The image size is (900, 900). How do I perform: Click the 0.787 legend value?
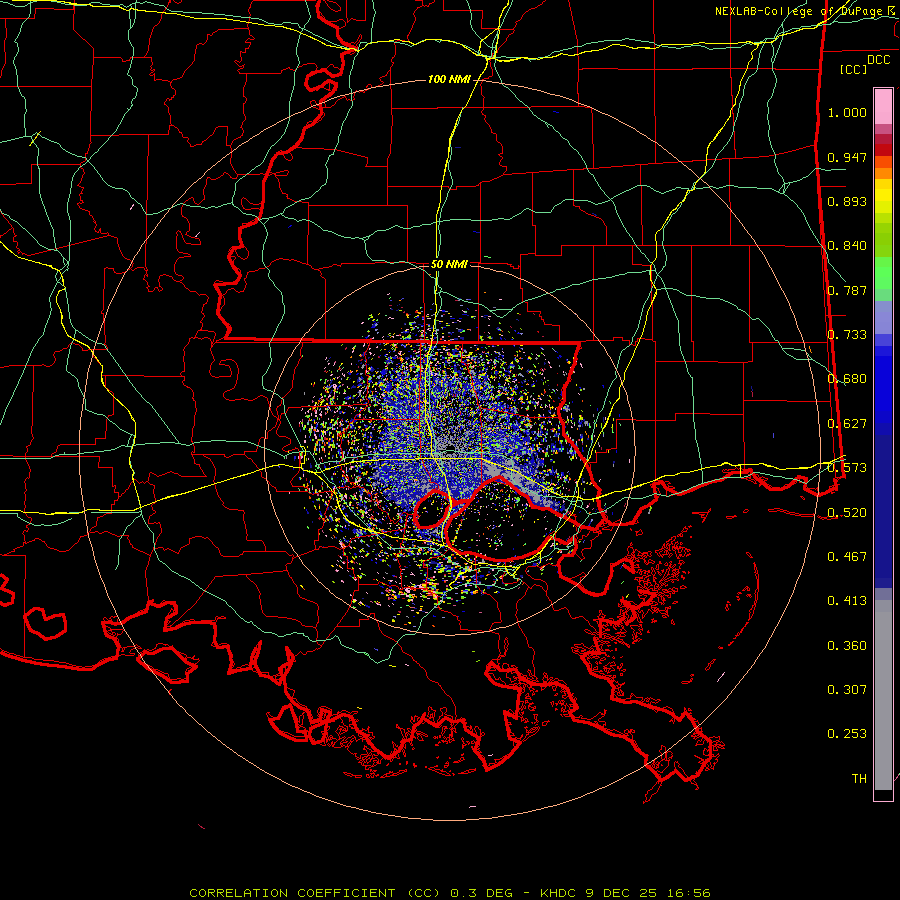[847, 290]
